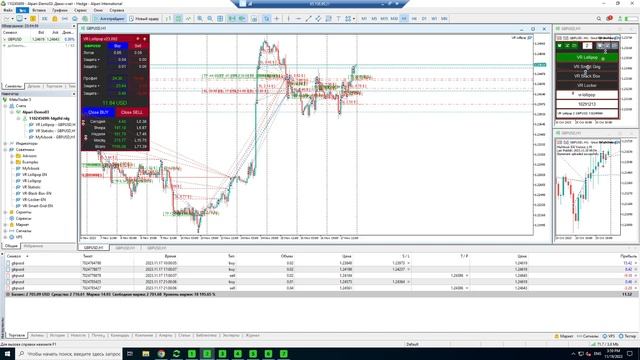Click the VR Locker button right panel

587,85
